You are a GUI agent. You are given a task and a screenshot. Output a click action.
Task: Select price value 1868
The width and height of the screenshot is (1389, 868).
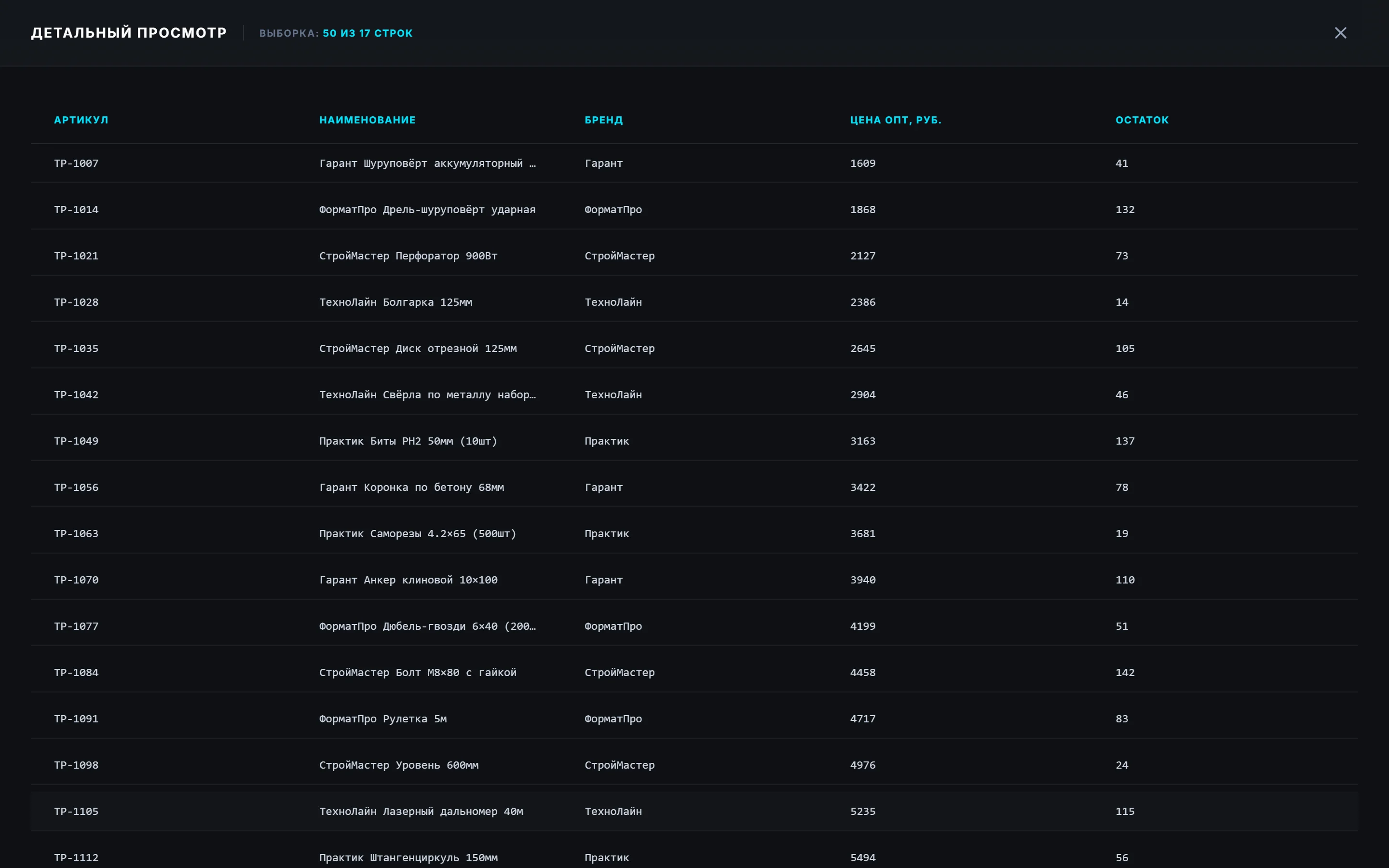[863, 210]
